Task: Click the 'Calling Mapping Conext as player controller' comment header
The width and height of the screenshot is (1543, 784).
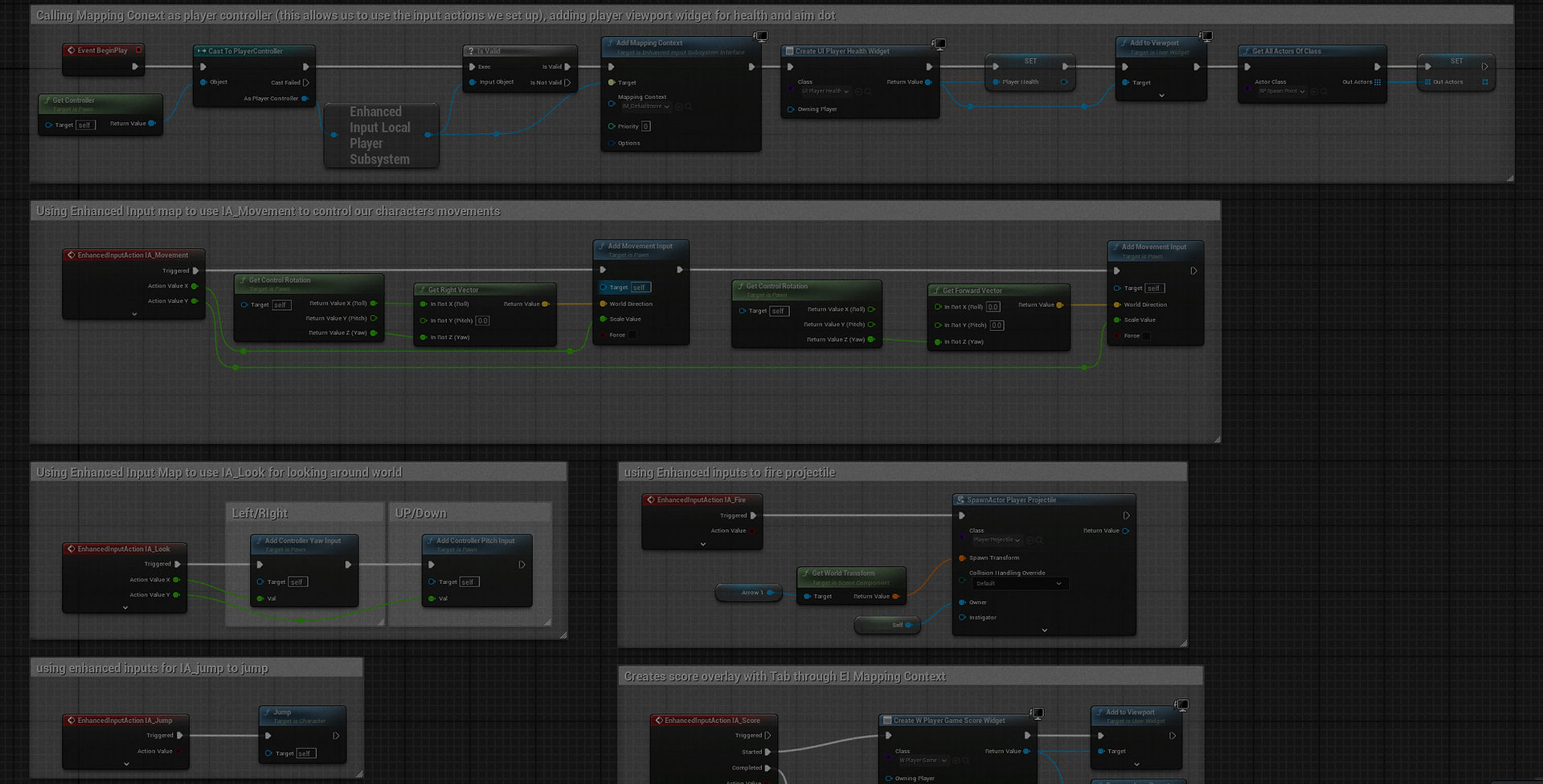Action: [x=771, y=15]
